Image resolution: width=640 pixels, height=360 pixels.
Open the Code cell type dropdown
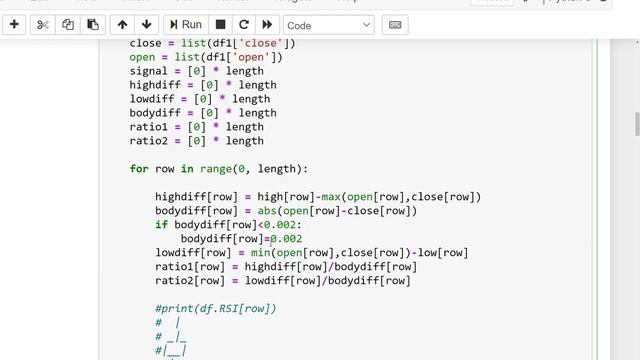(329, 25)
